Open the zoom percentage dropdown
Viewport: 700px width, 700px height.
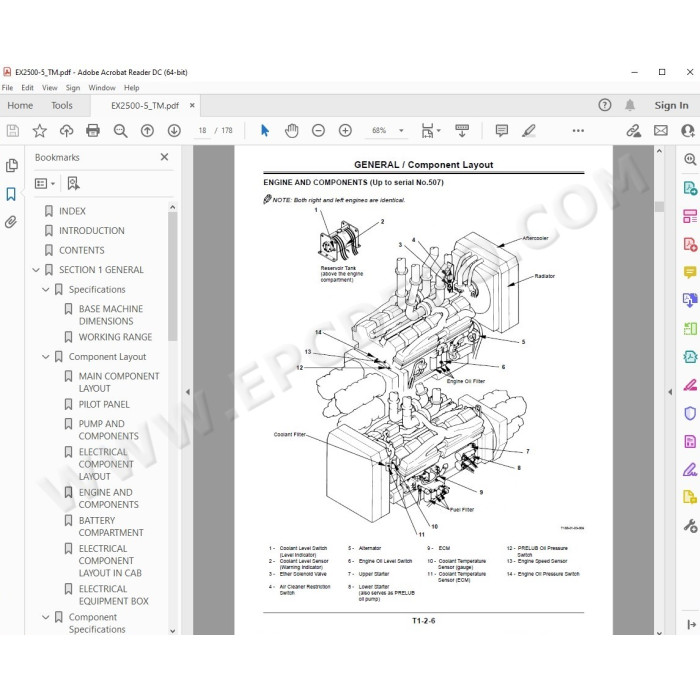click(x=401, y=131)
